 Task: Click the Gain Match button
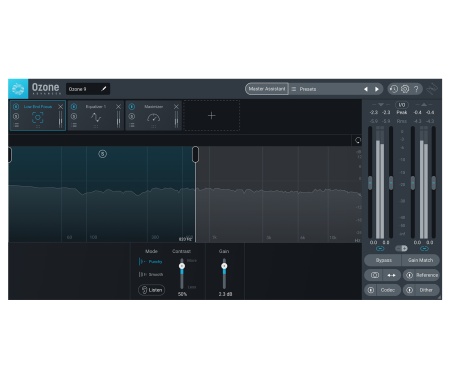coord(421,260)
